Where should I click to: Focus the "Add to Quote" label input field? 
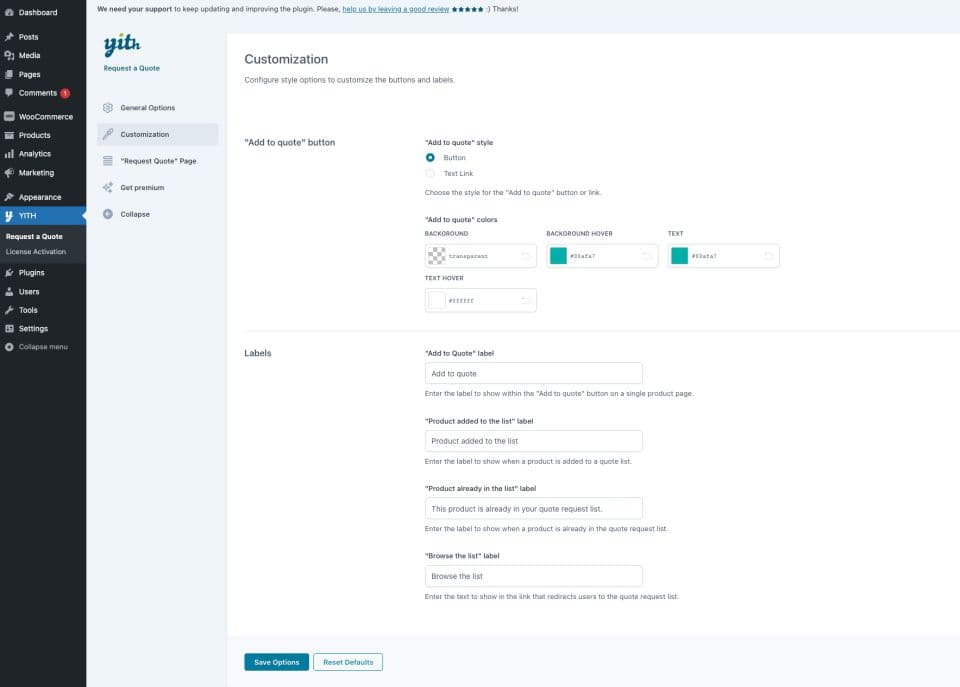[533, 374]
